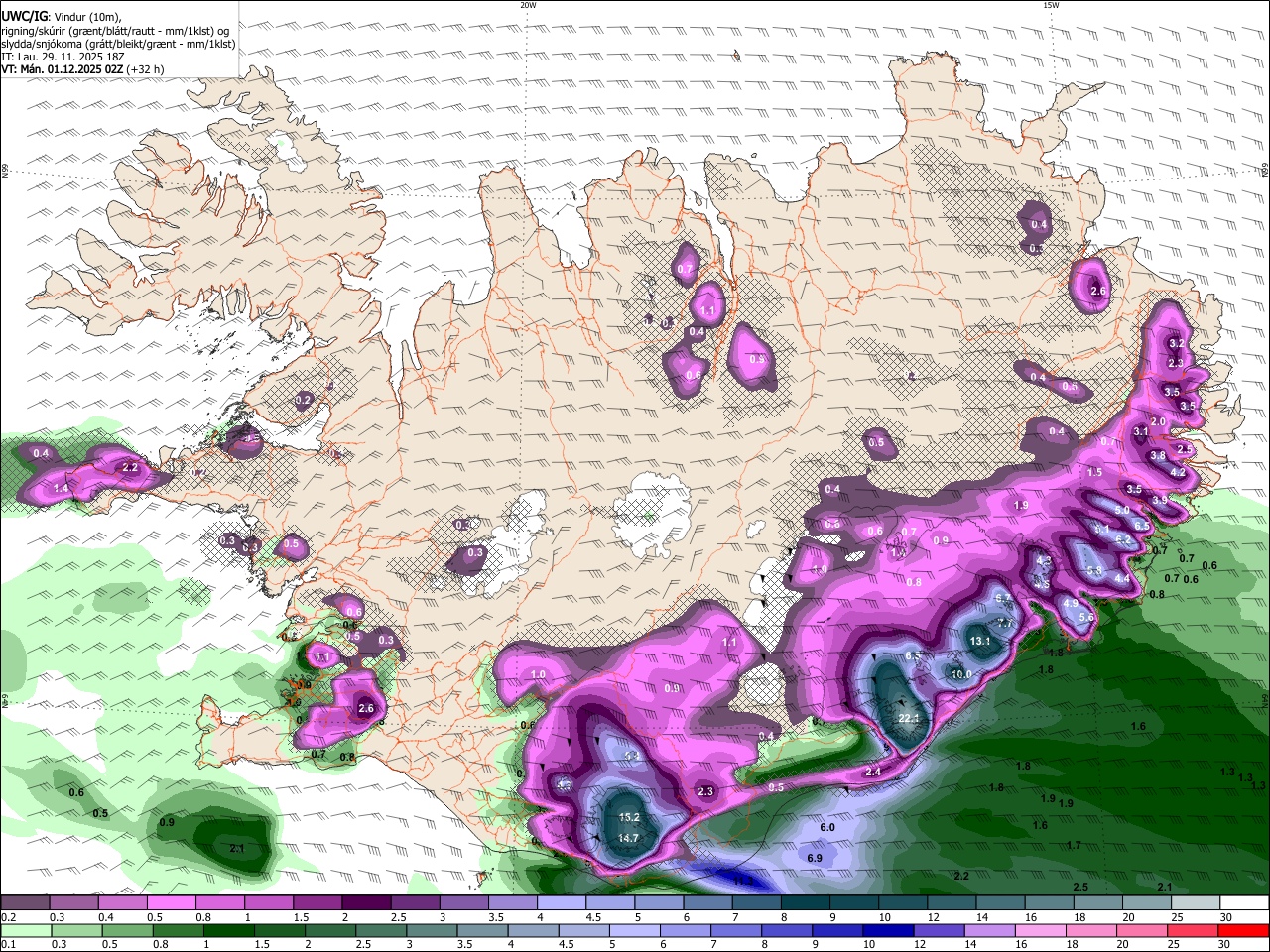Click upper legend pink swatch between 0.5 and 0.8
1270x952 pixels.
click(171, 903)
